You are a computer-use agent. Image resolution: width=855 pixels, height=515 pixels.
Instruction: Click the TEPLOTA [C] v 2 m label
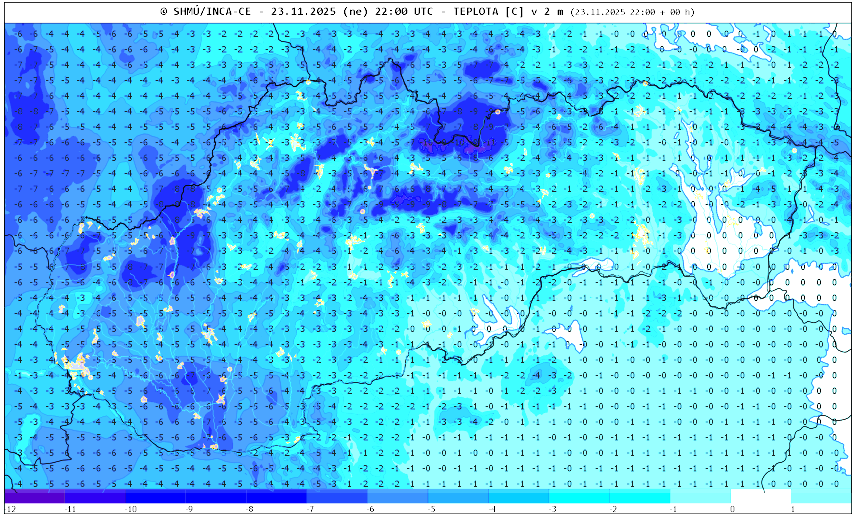[x=509, y=12]
